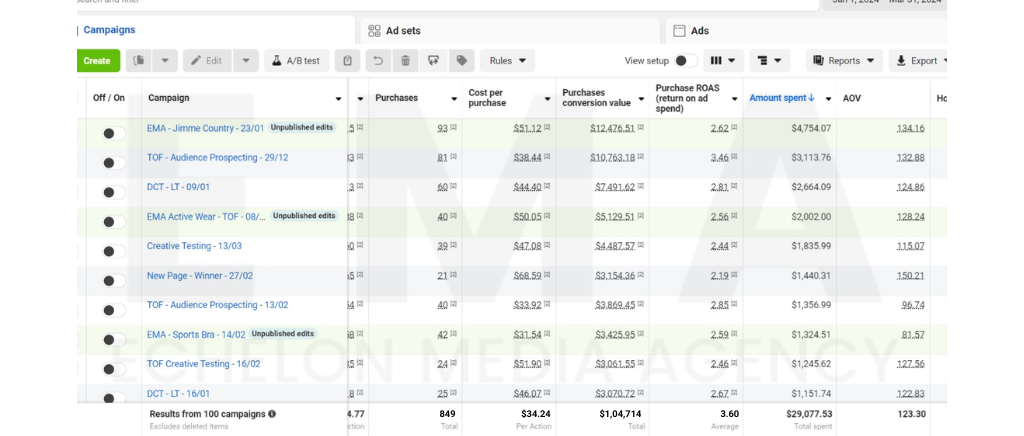The image size is (1024, 436).
Task: Expand the Edit options dropdown arrow
Action: tap(246, 61)
